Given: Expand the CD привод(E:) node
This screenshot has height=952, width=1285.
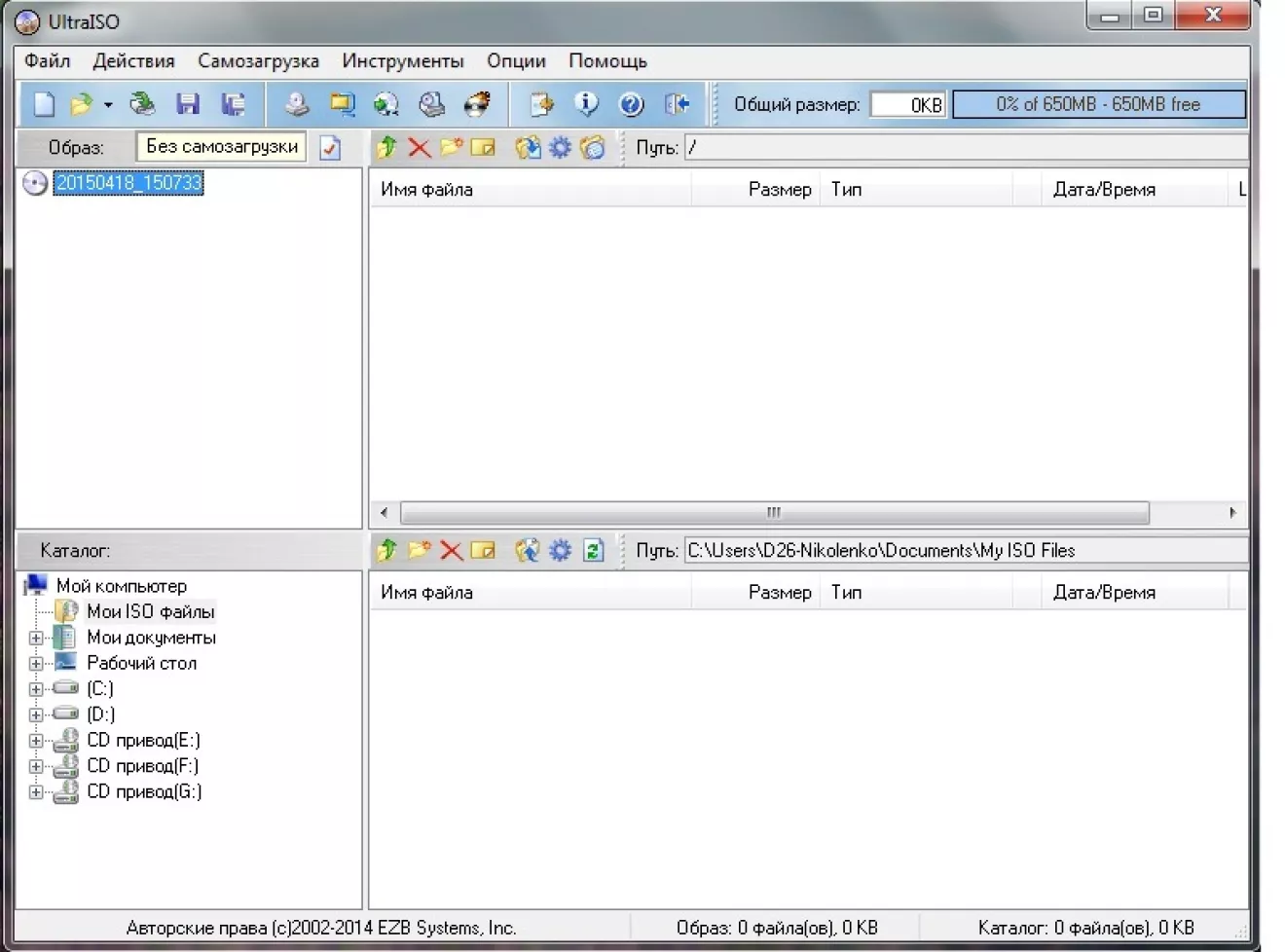Looking at the screenshot, I should (36, 741).
